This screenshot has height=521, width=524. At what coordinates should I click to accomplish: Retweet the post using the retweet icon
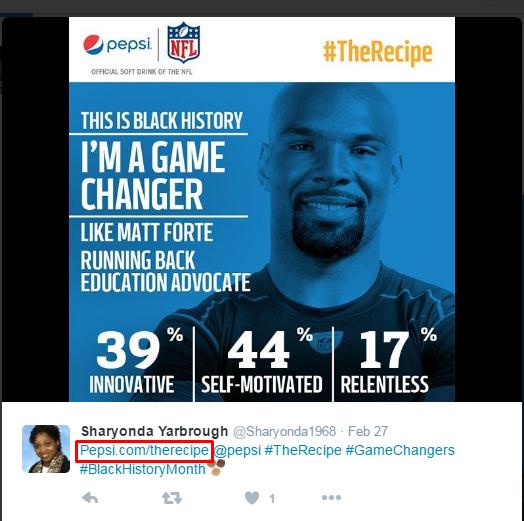[x=172, y=498]
